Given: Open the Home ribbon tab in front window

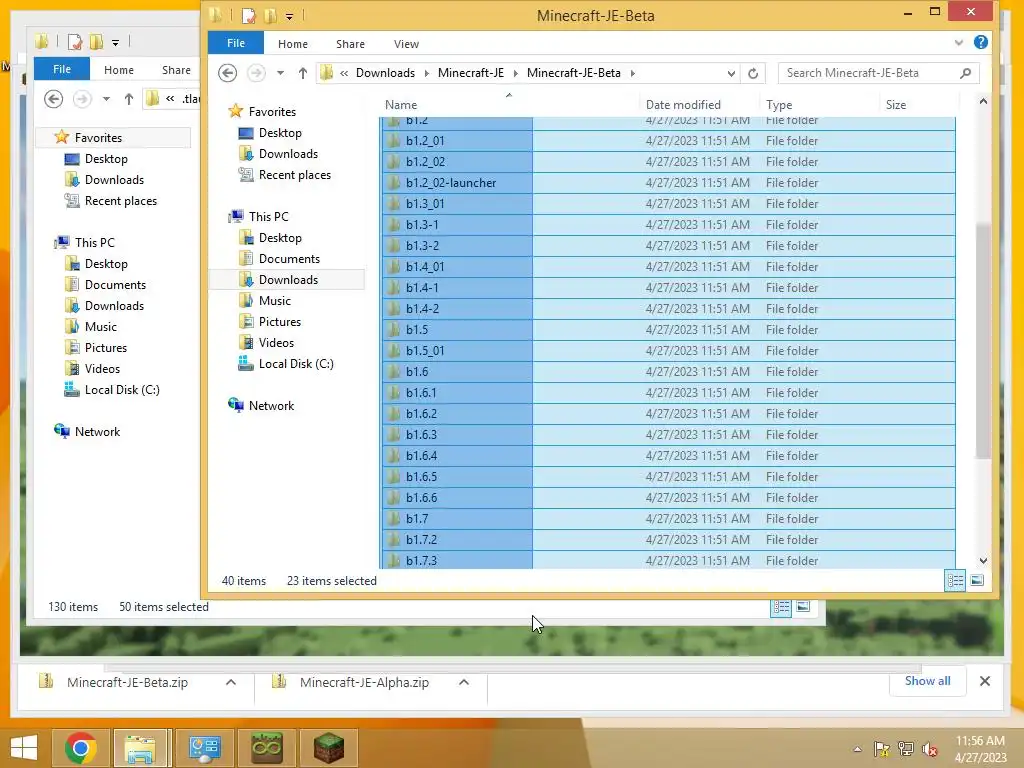Looking at the screenshot, I should [293, 44].
